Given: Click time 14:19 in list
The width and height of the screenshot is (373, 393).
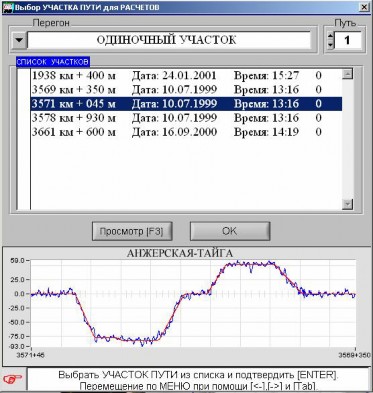Looking at the screenshot, I should (285, 132).
